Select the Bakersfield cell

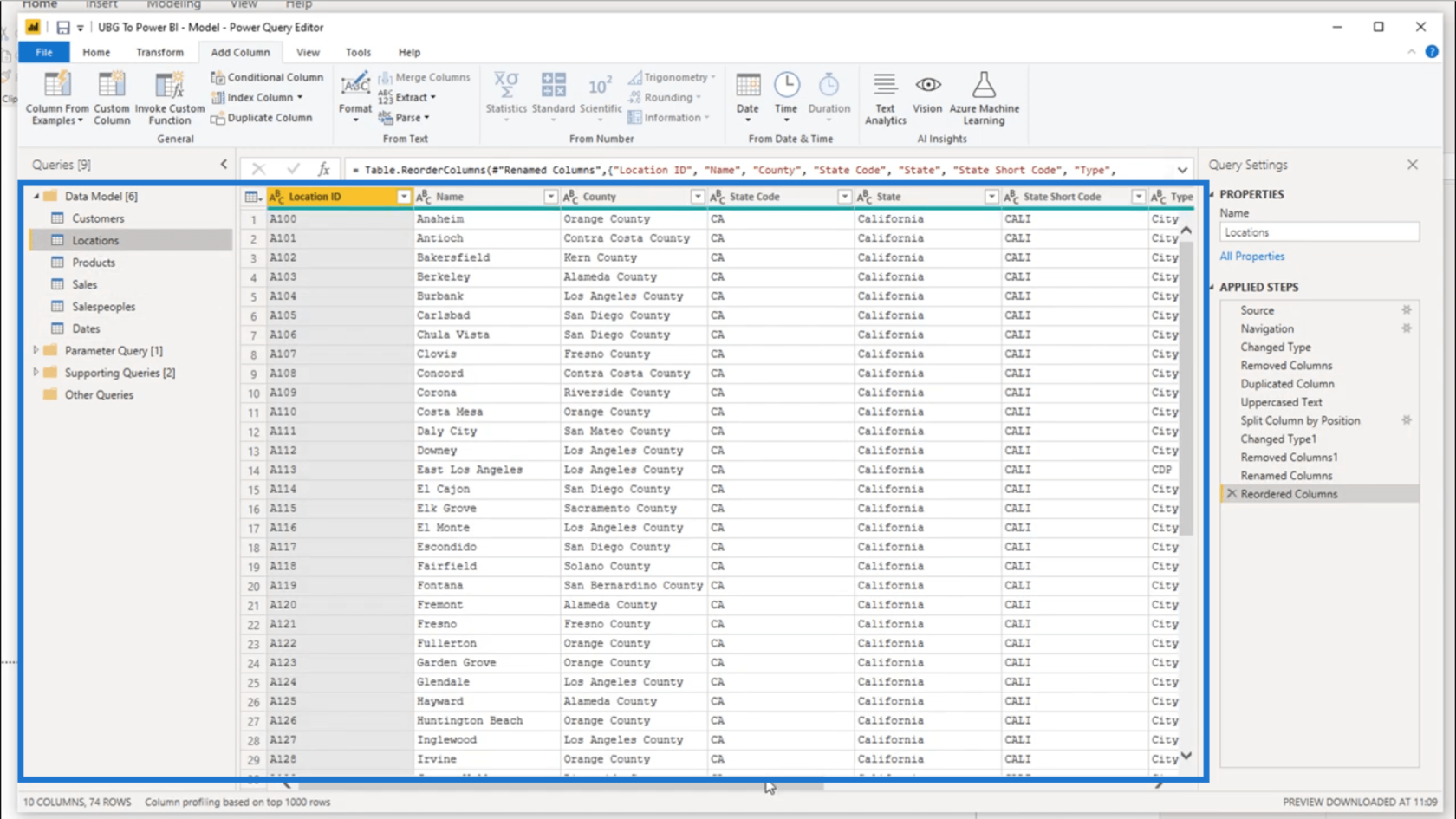[487, 257]
